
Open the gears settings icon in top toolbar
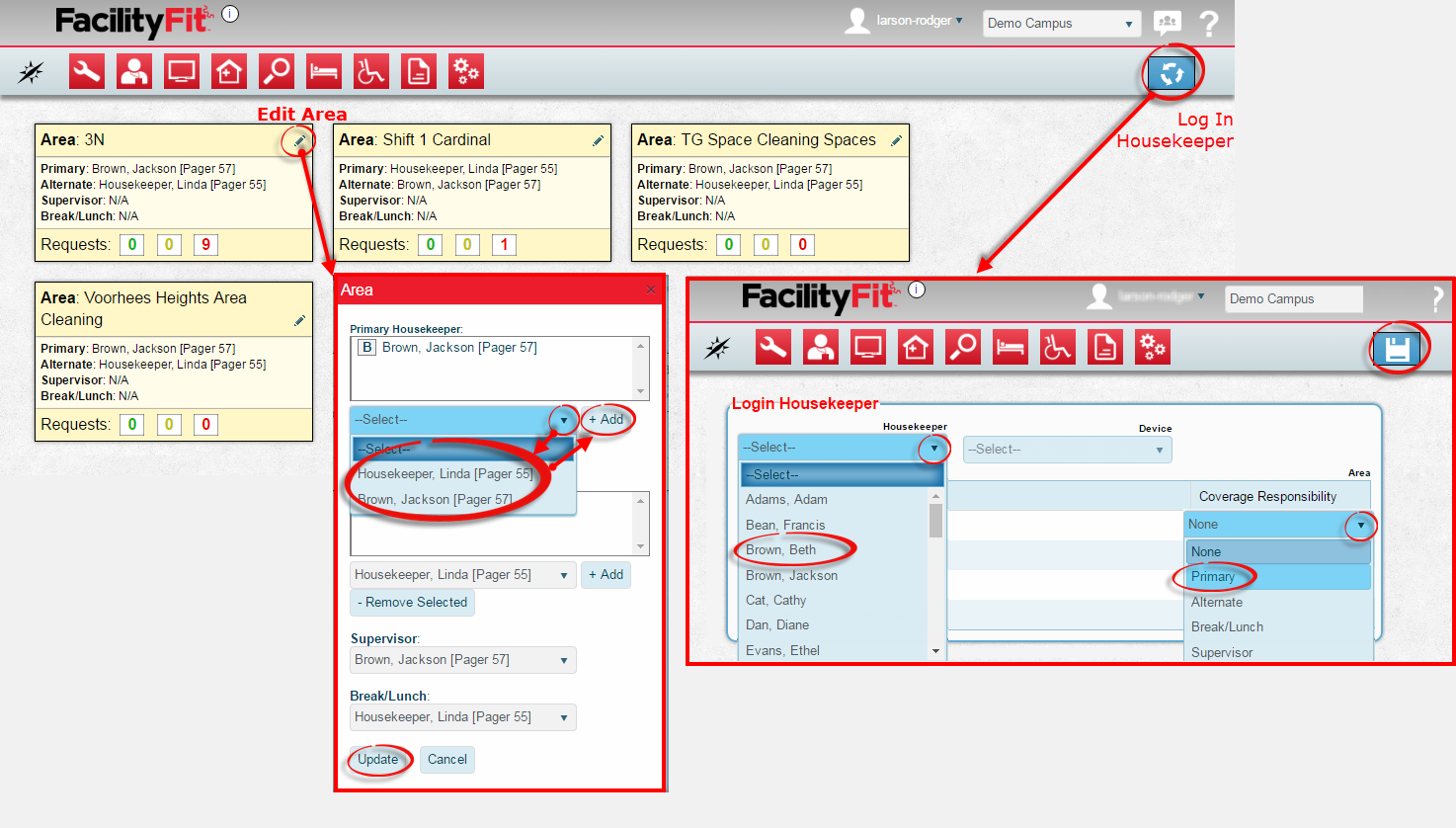click(x=466, y=71)
